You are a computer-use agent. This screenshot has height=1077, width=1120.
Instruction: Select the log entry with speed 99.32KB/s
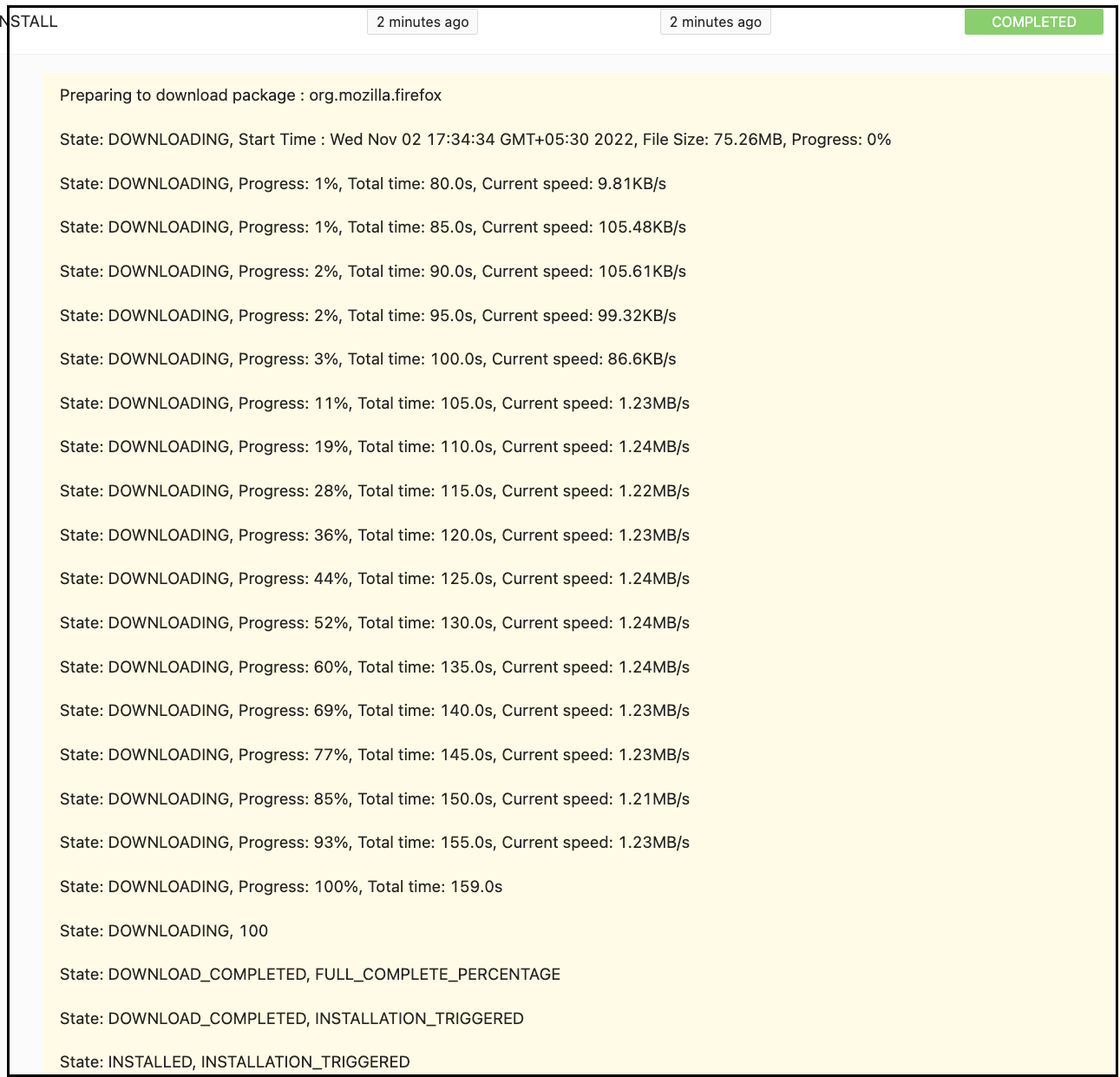coord(368,316)
